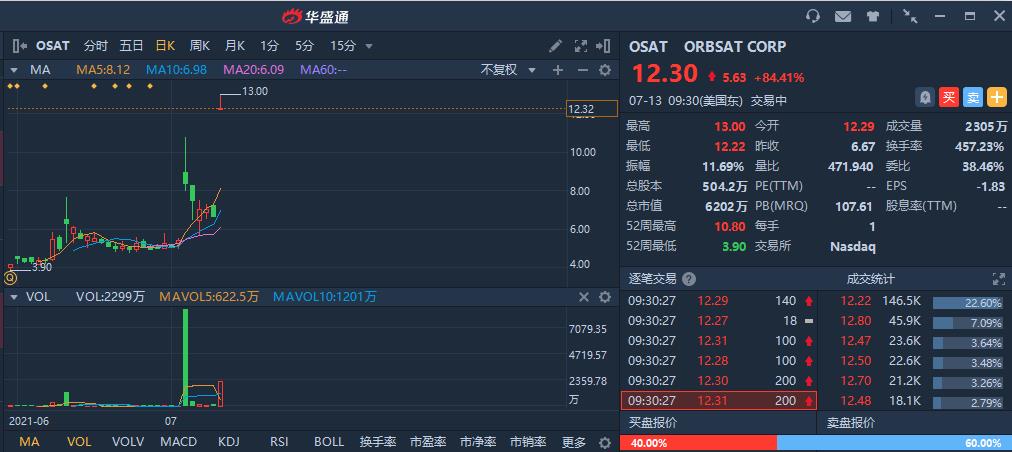Open customer service headset icon
Image resolution: width=1012 pixels, height=452 pixels.
click(813, 16)
